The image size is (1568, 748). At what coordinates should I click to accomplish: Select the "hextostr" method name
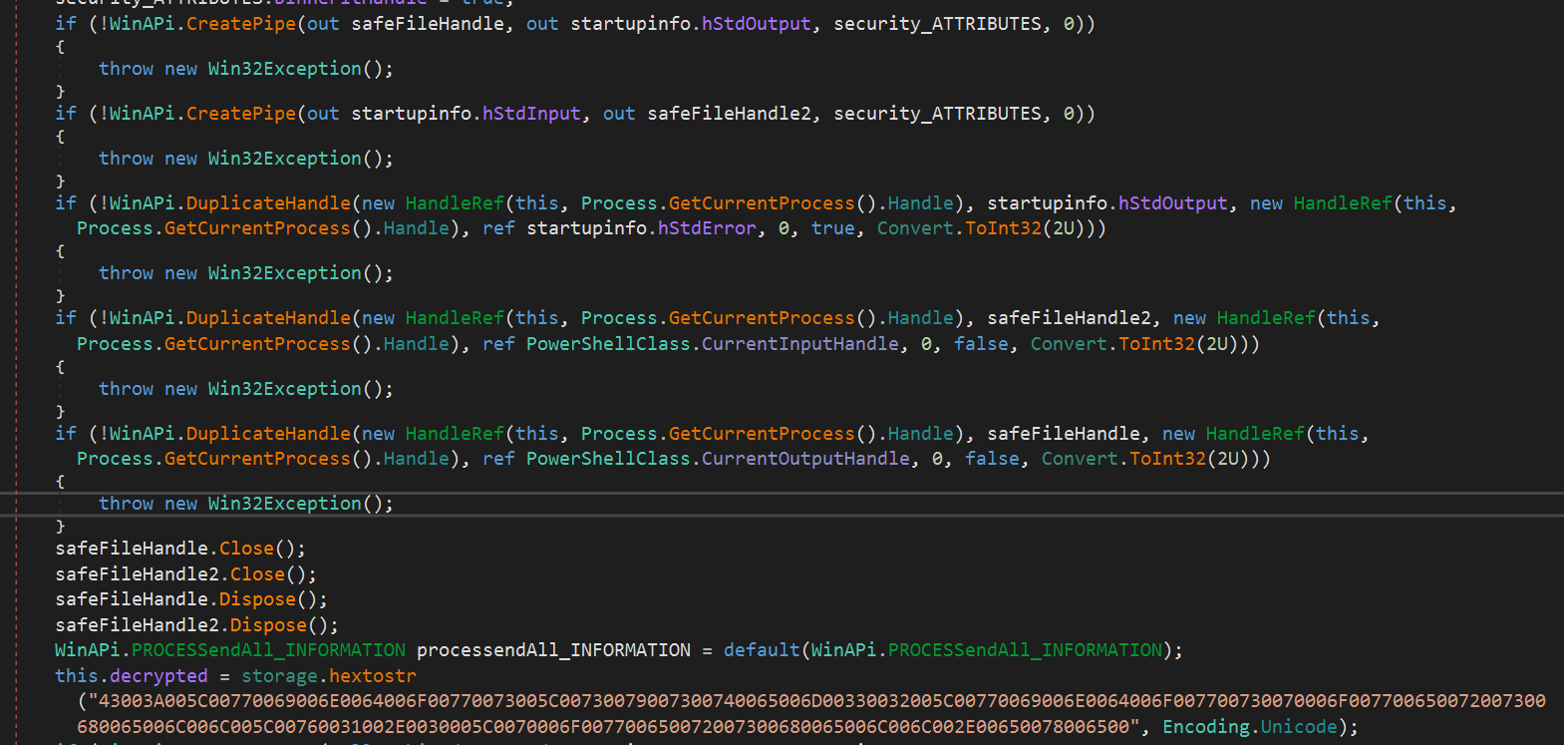coord(373,676)
